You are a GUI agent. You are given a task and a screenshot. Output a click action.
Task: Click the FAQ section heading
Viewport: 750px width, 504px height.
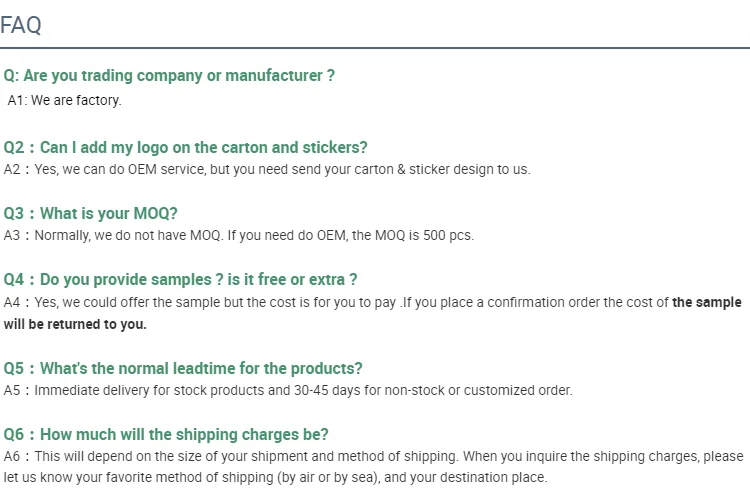21,25
